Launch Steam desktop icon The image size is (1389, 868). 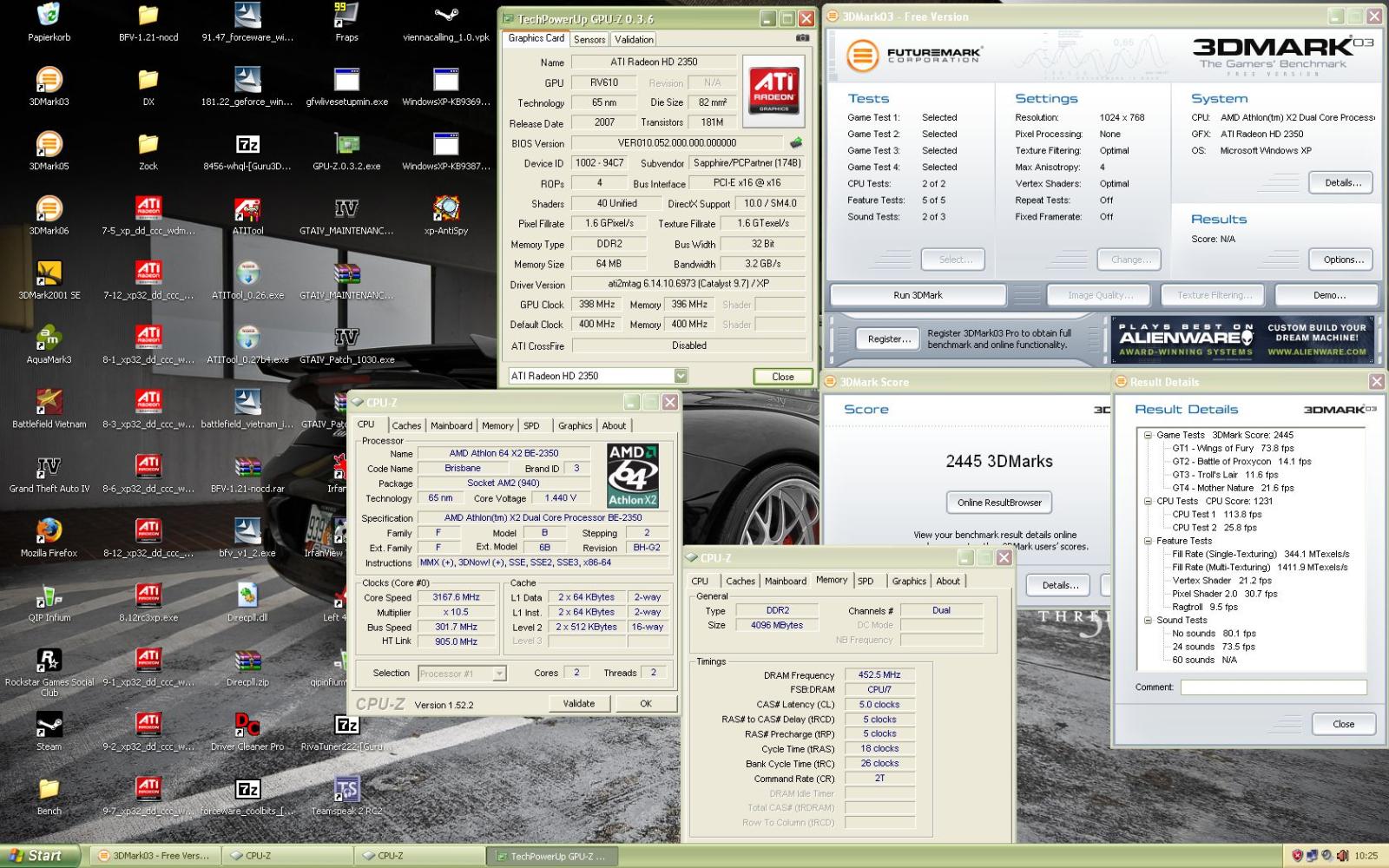[x=49, y=731]
